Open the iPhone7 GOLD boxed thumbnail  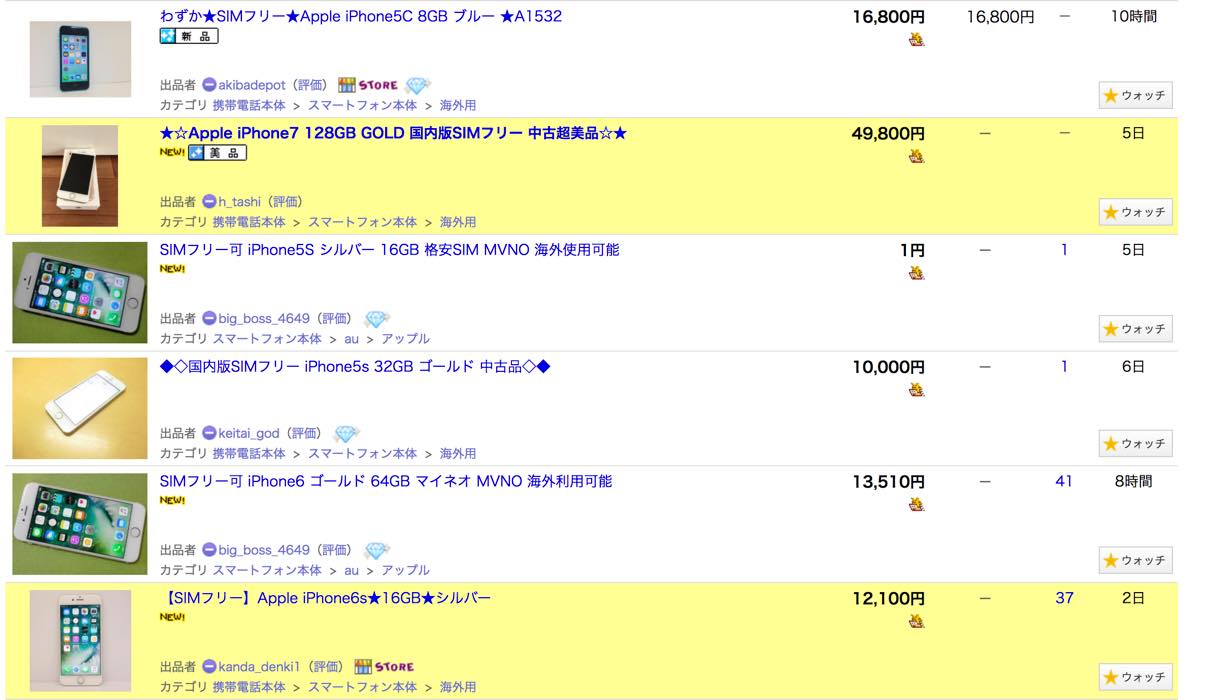point(80,176)
